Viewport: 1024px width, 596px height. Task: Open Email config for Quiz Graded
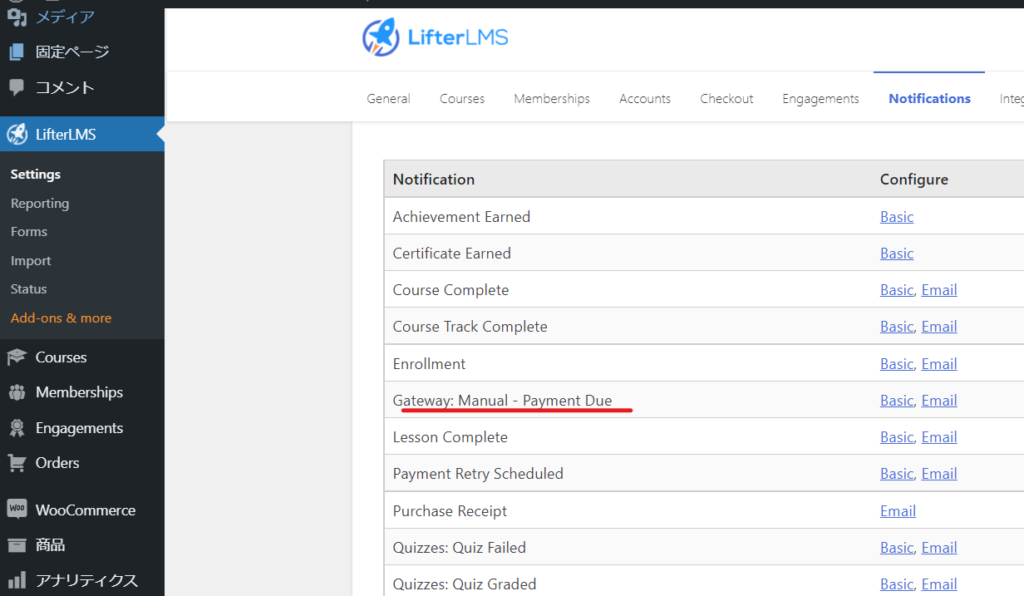[939, 584]
